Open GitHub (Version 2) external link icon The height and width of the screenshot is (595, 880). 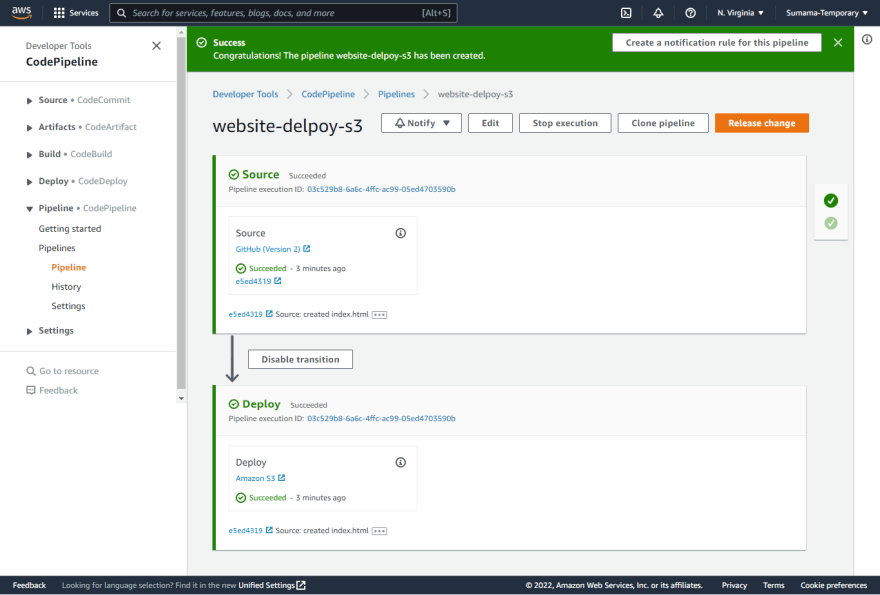pyautogui.click(x=306, y=249)
